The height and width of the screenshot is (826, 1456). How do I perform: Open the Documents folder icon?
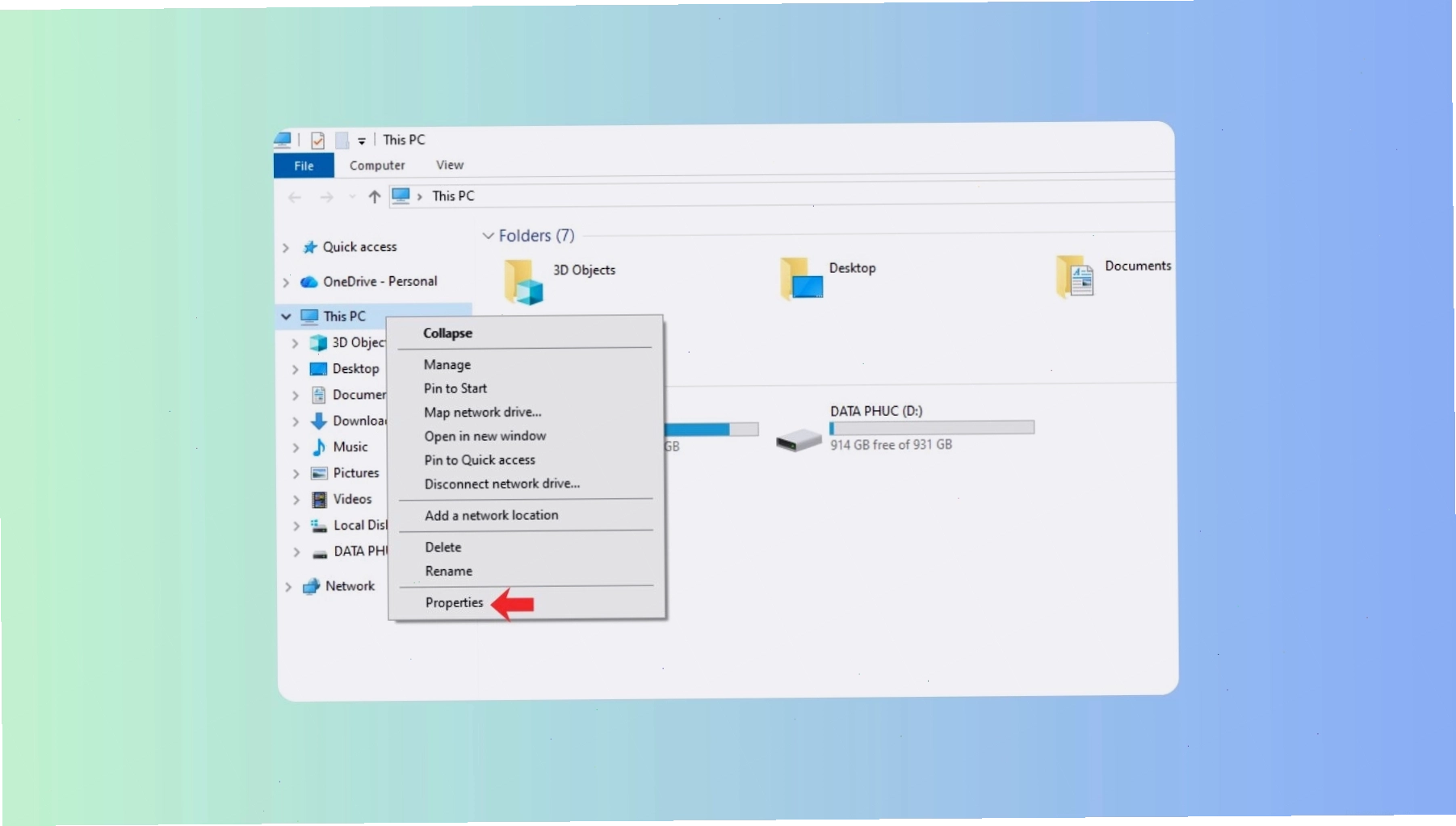1075,277
